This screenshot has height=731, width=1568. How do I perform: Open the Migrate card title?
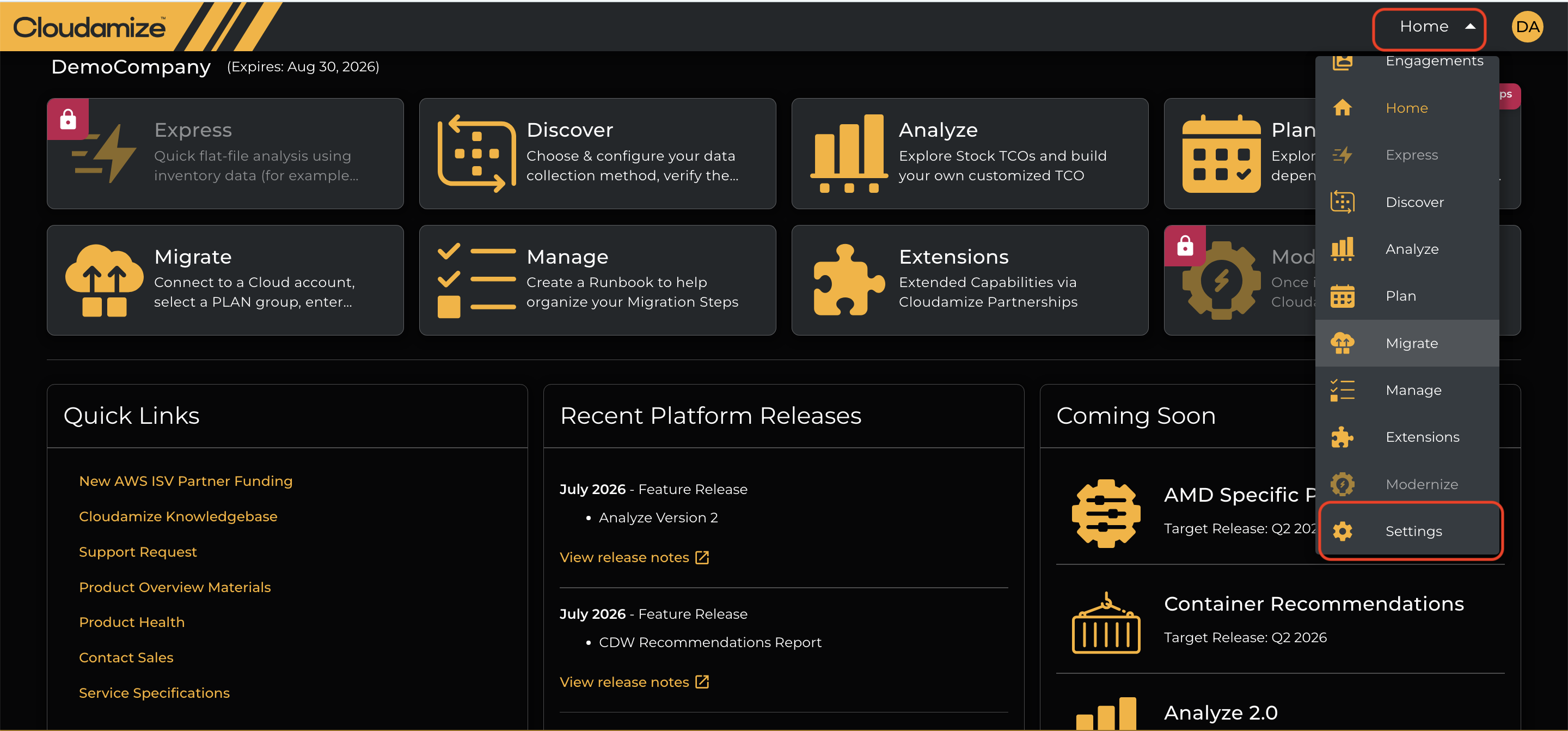pyautogui.click(x=192, y=257)
